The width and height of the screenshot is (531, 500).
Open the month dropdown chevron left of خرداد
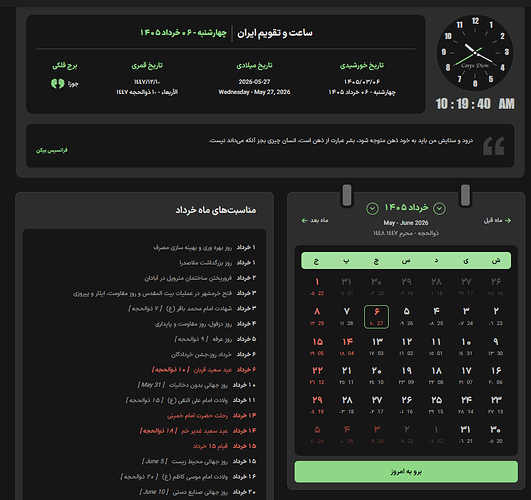click(x=439, y=208)
